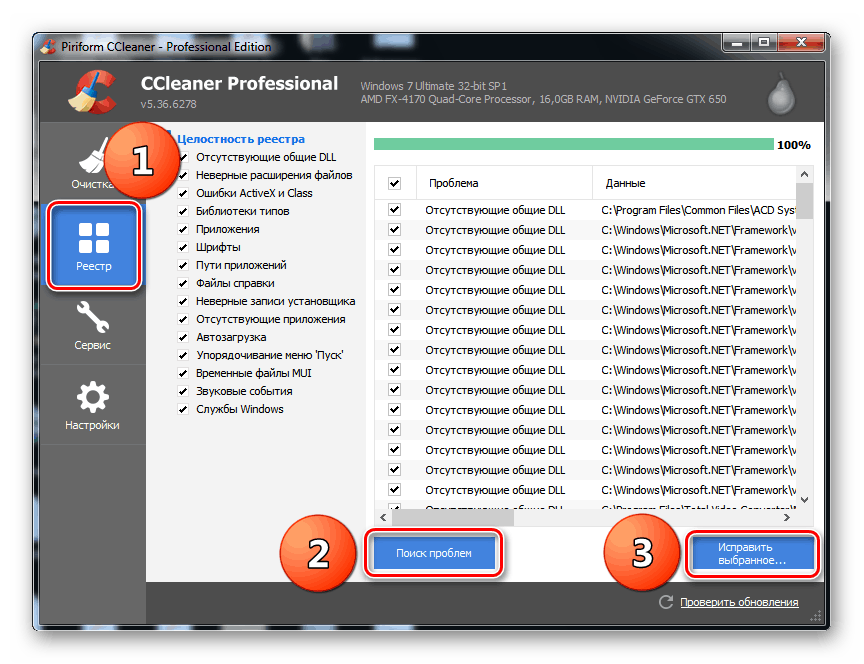Toggle the Звуковые события checkbox
The height and width of the screenshot is (664, 864).
tap(183, 391)
